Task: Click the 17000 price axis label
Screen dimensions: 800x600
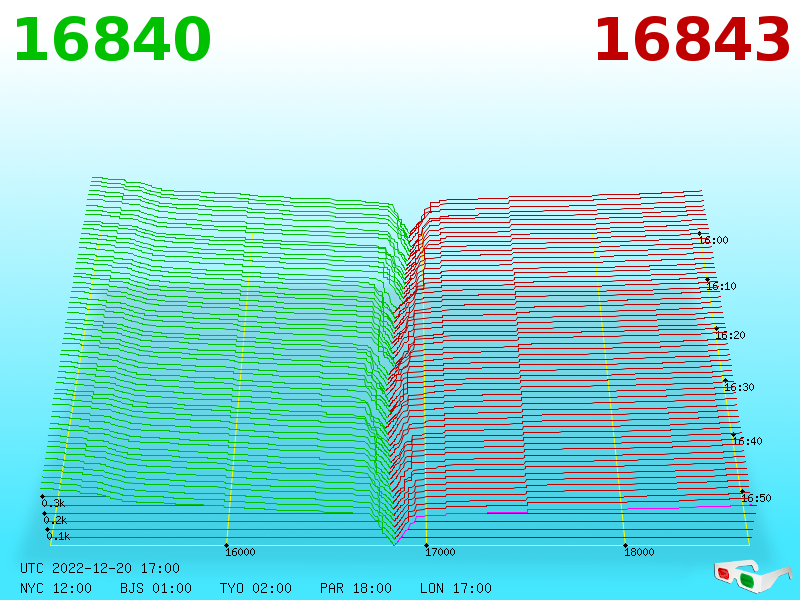Action: (440, 552)
